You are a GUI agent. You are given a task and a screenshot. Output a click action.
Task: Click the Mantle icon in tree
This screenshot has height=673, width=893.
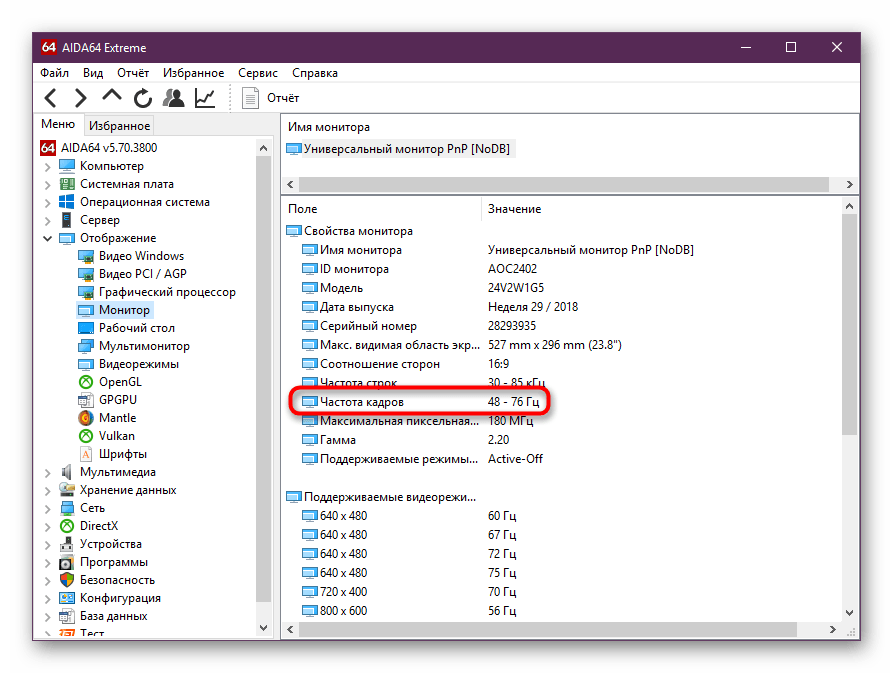pyautogui.click(x=86, y=418)
